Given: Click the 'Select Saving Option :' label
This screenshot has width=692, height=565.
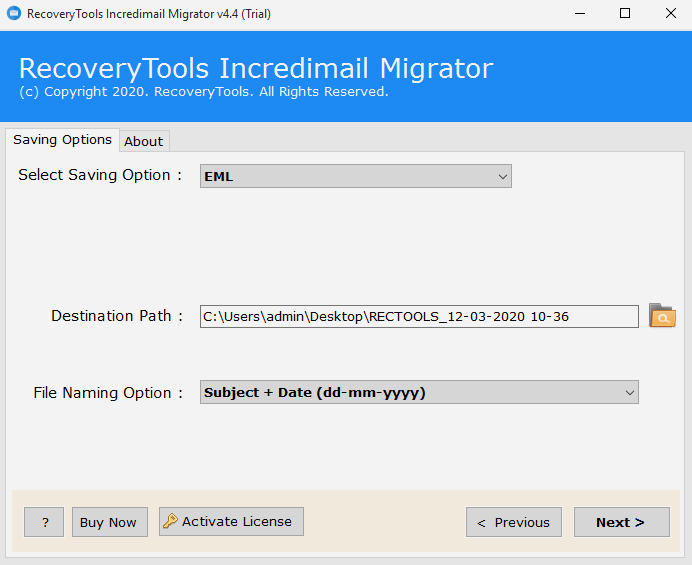Looking at the screenshot, I should click(100, 175).
